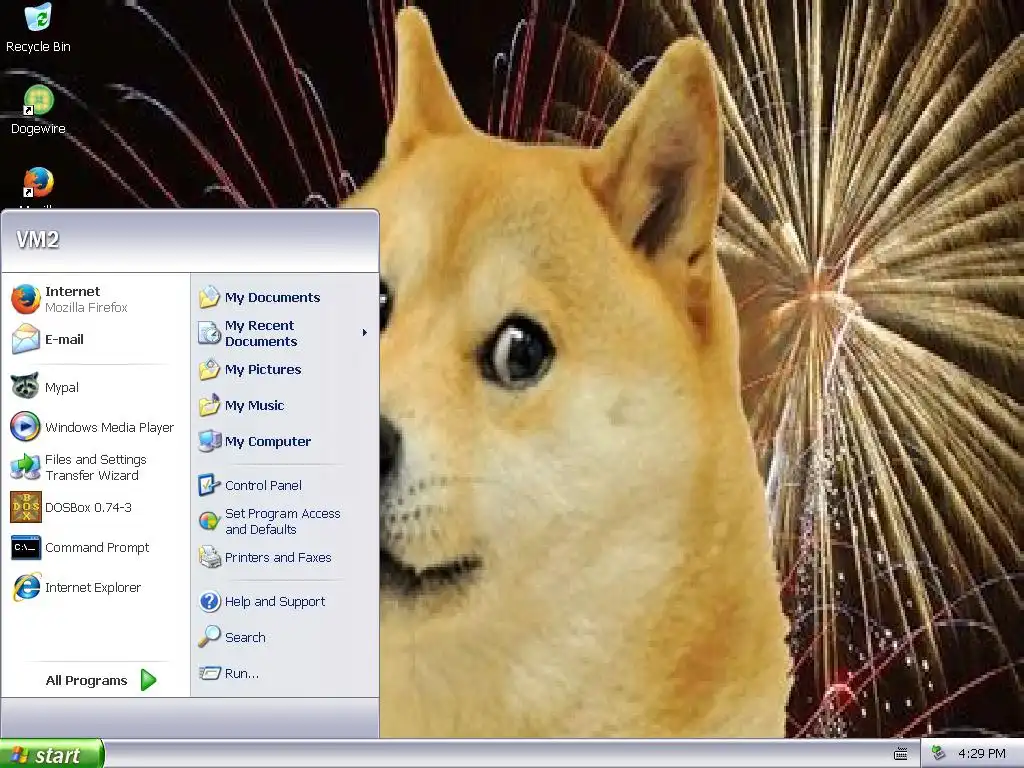This screenshot has height=768, width=1024.
Task: Select Command Prompt label in menu
Action: tap(97, 547)
